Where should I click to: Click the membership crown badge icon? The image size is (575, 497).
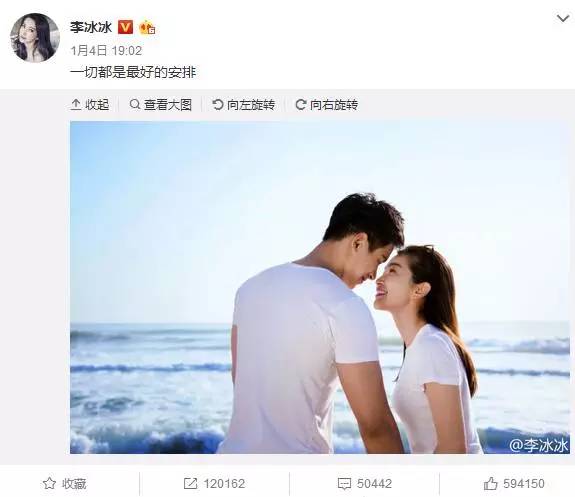pos(147,28)
